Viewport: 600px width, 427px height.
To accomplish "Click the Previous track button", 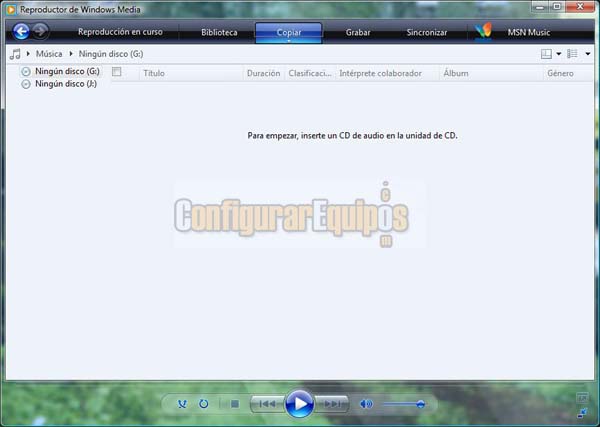I will [x=267, y=404].
